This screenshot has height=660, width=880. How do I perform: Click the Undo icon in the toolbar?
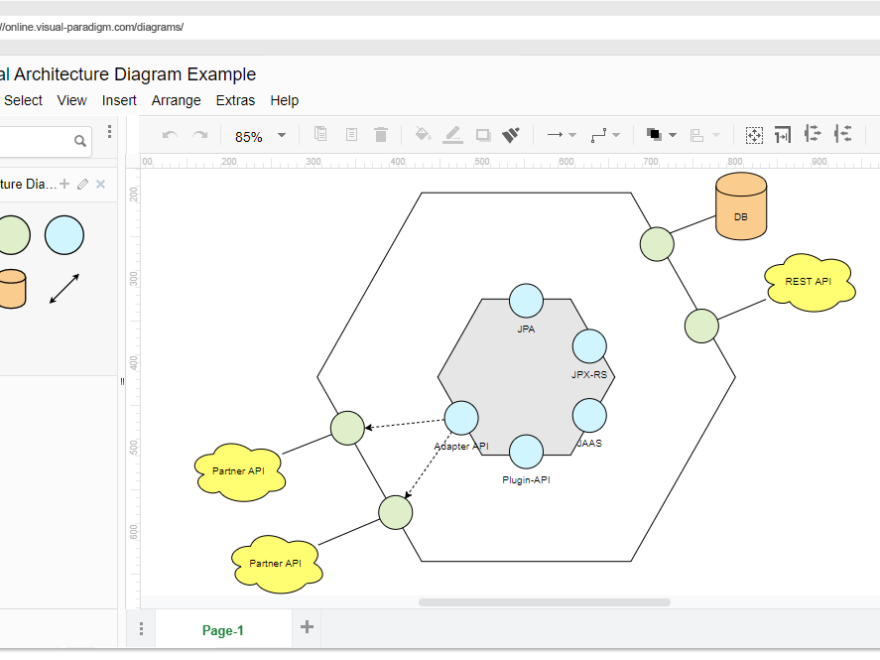coord(169,134)
